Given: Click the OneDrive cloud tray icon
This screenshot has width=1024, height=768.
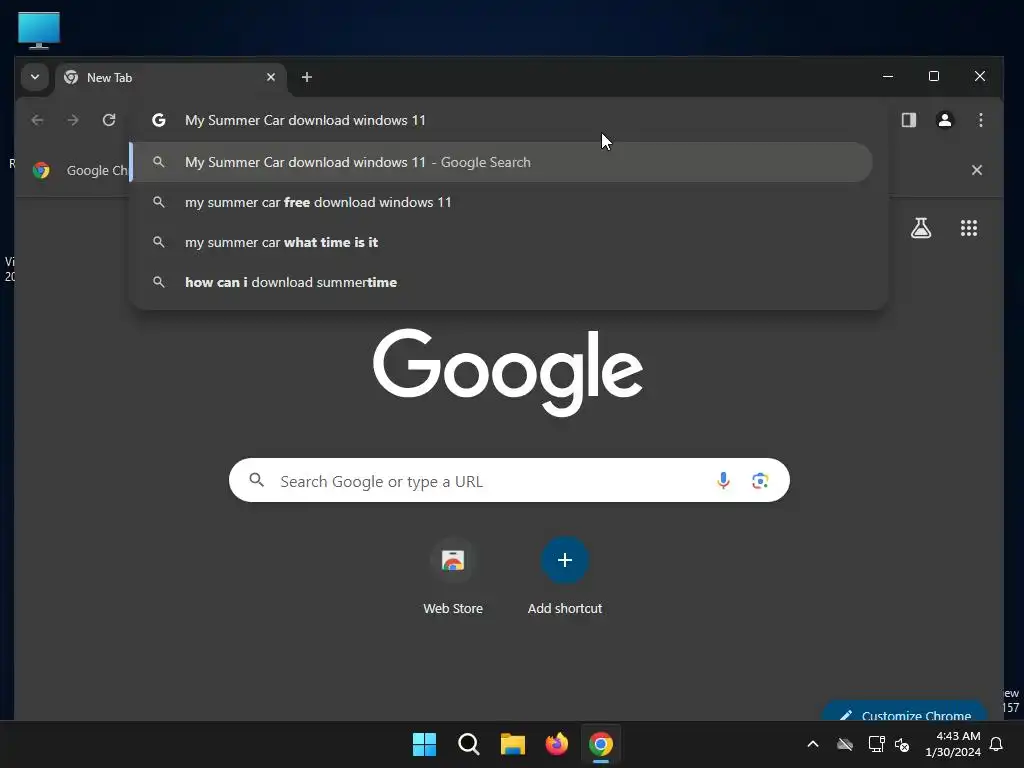Looking at the screenshot, I should (845, 744).
